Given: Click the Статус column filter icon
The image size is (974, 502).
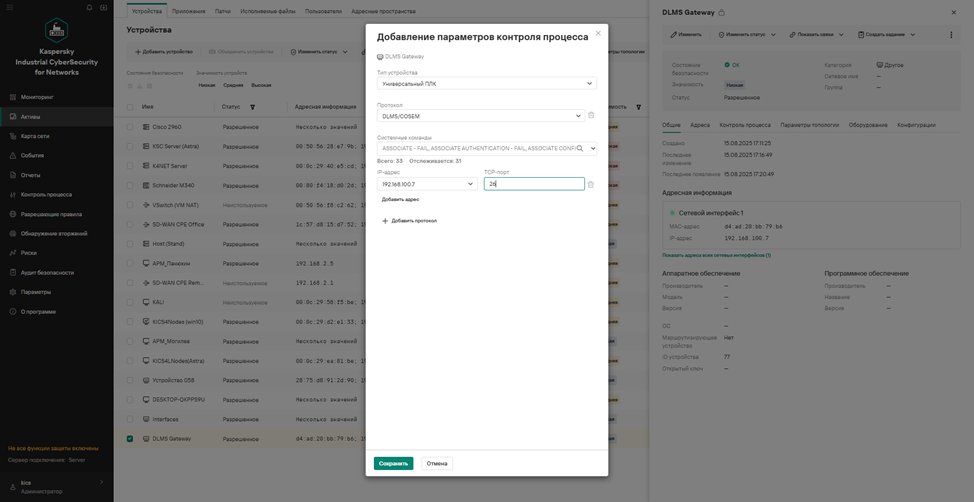Looking at the screenshot, I should point(252,107).
